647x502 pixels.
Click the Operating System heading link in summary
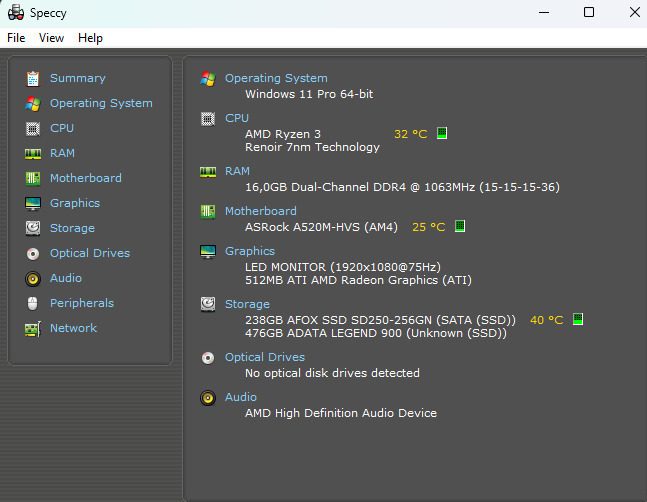(x=276, y=78)
